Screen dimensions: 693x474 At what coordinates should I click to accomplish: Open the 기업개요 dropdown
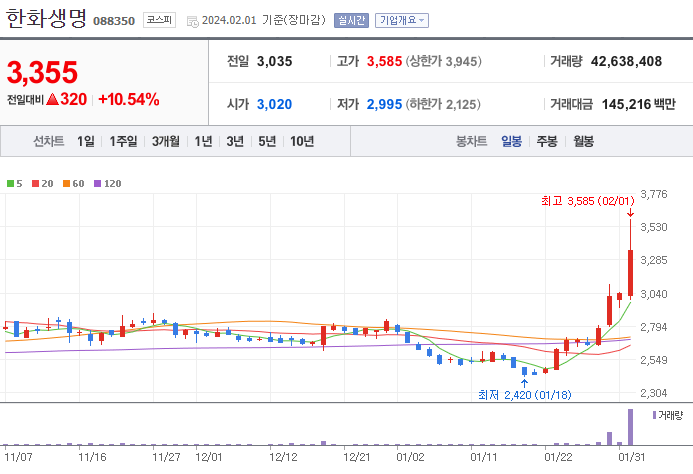[402, 20]
